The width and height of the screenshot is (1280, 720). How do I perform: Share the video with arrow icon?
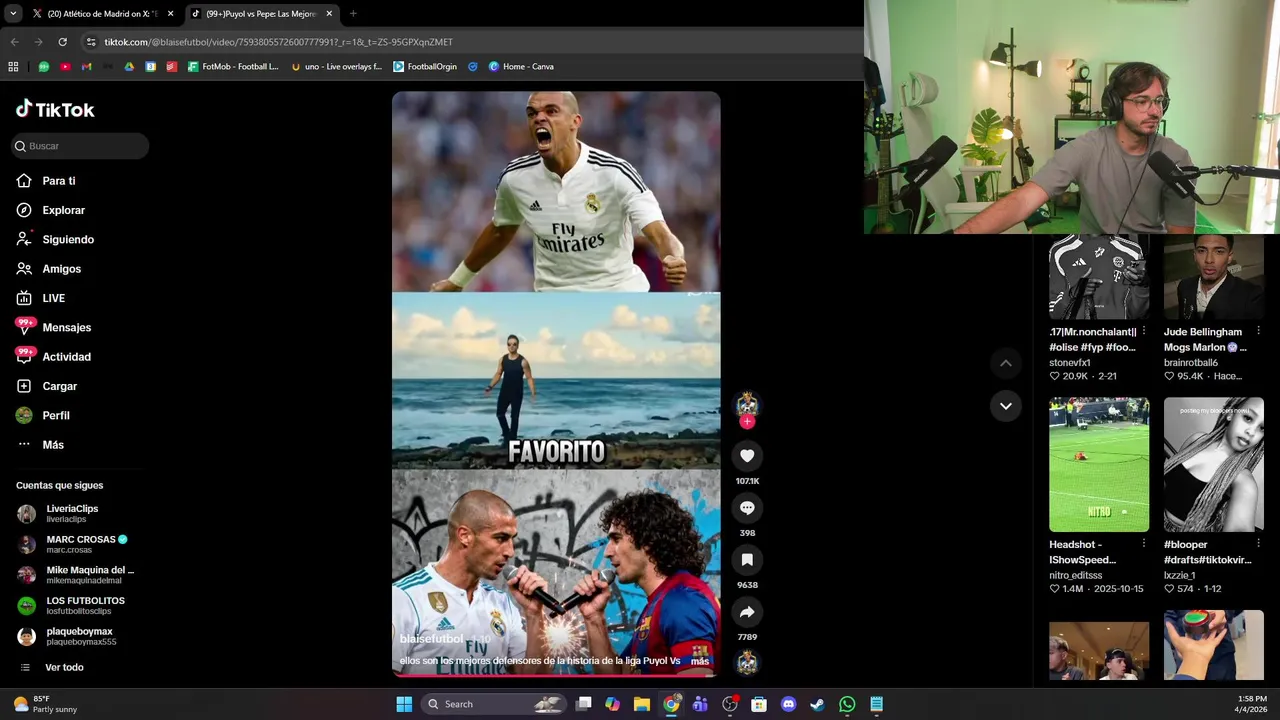(x=747, y=612)
